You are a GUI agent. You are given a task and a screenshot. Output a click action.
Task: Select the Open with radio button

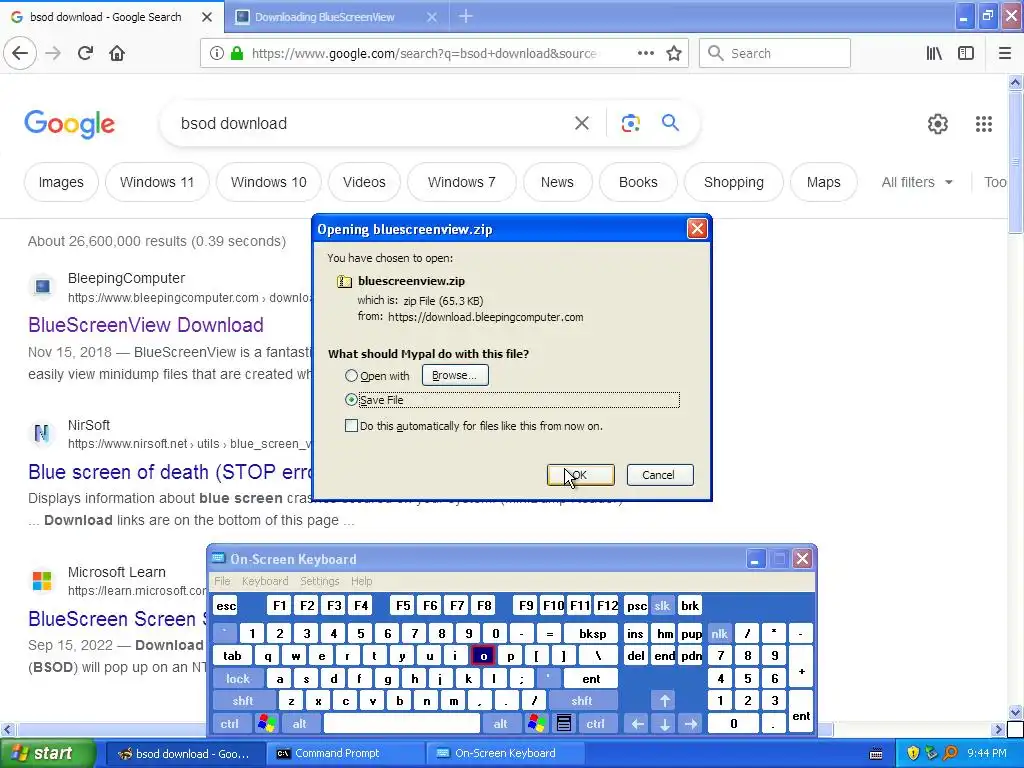click(351, 376)
